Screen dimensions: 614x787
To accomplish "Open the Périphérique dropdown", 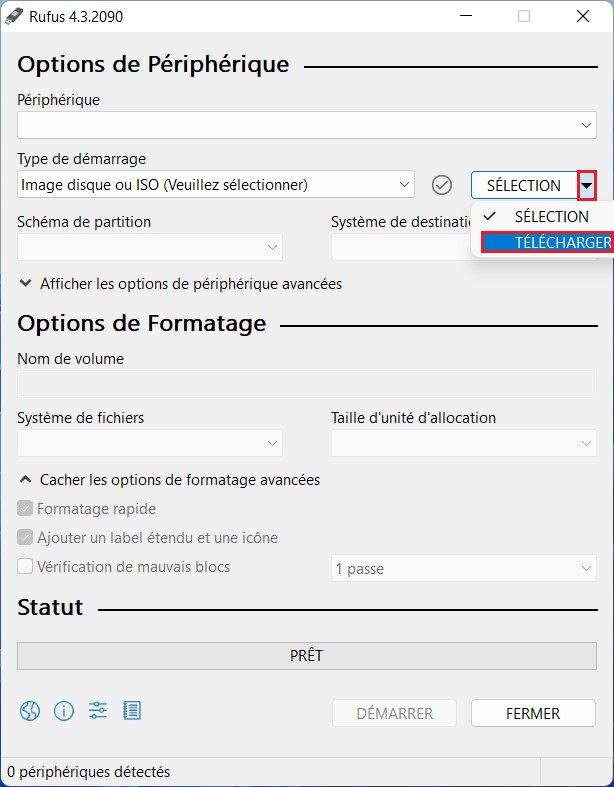I will 306,125.
